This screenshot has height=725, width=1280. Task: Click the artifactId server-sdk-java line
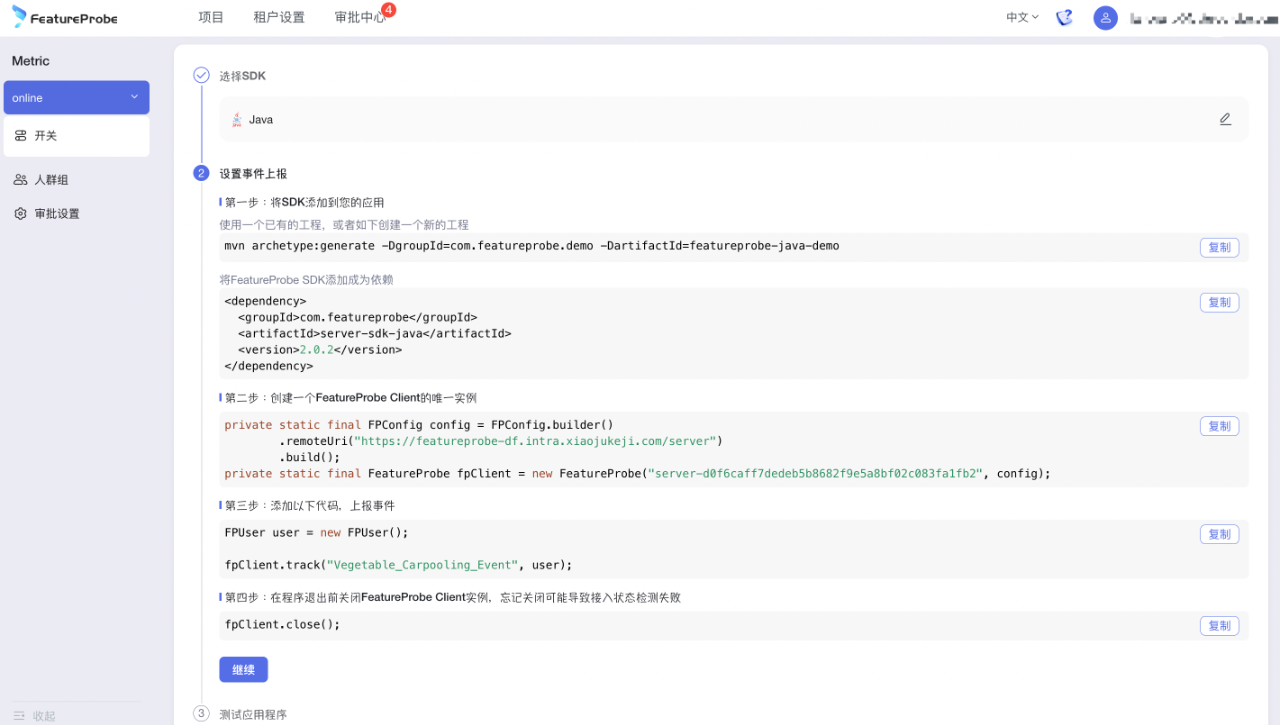pos(375,334)
